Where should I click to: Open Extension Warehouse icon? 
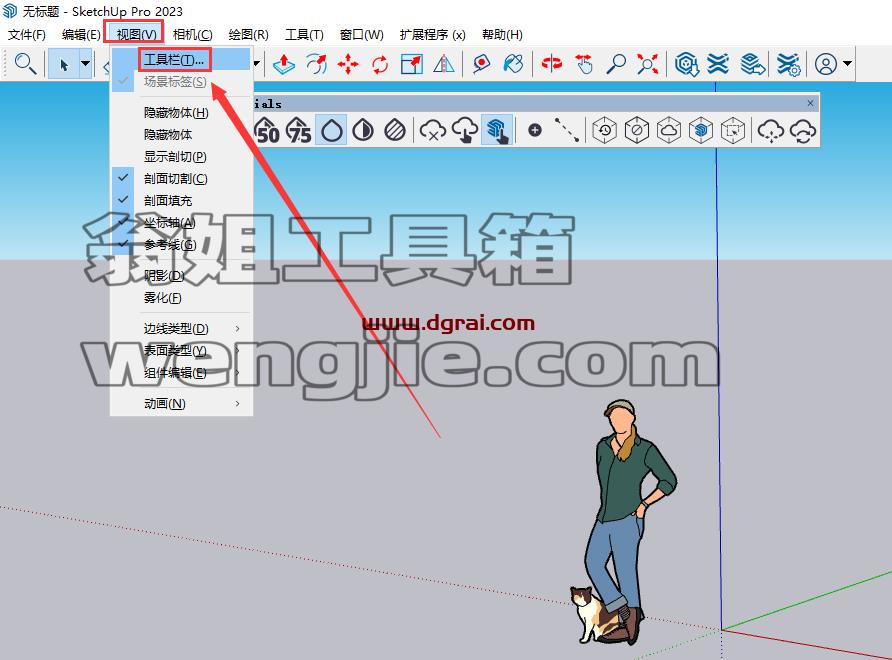coord(718,64)
